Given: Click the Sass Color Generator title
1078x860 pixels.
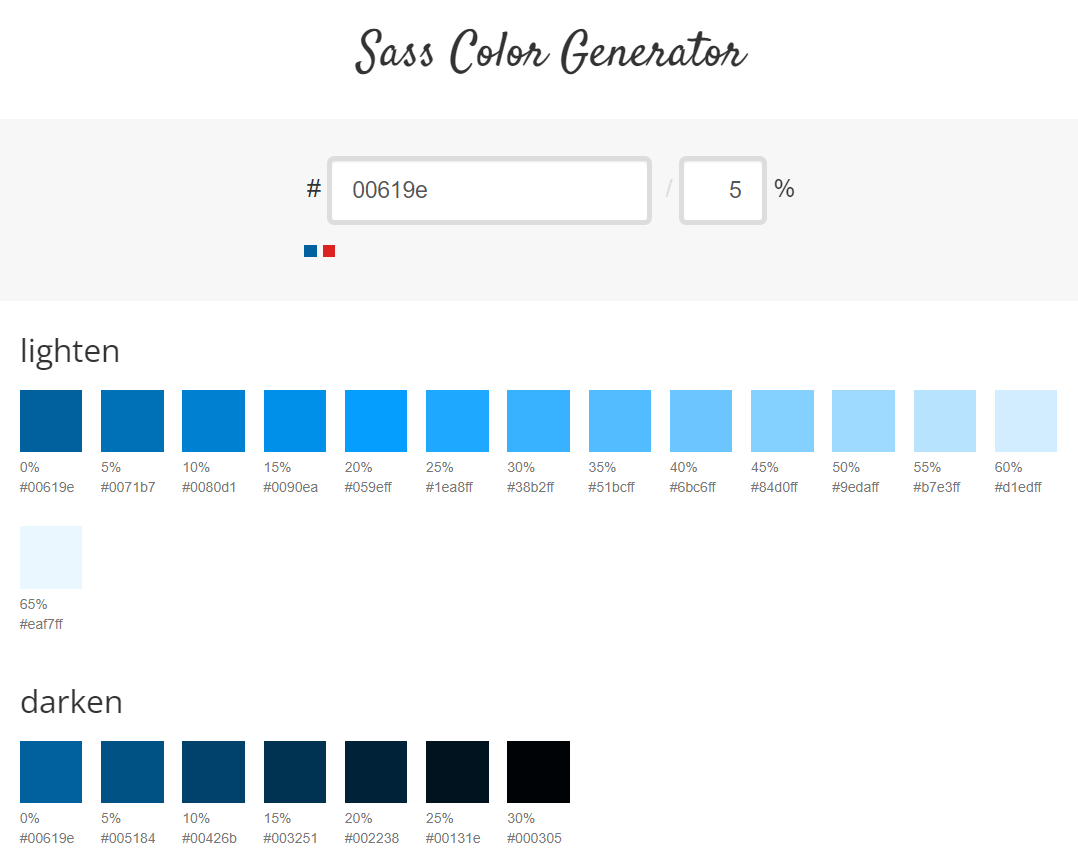Looking at the screenshot, I should (x=550, y=51).
